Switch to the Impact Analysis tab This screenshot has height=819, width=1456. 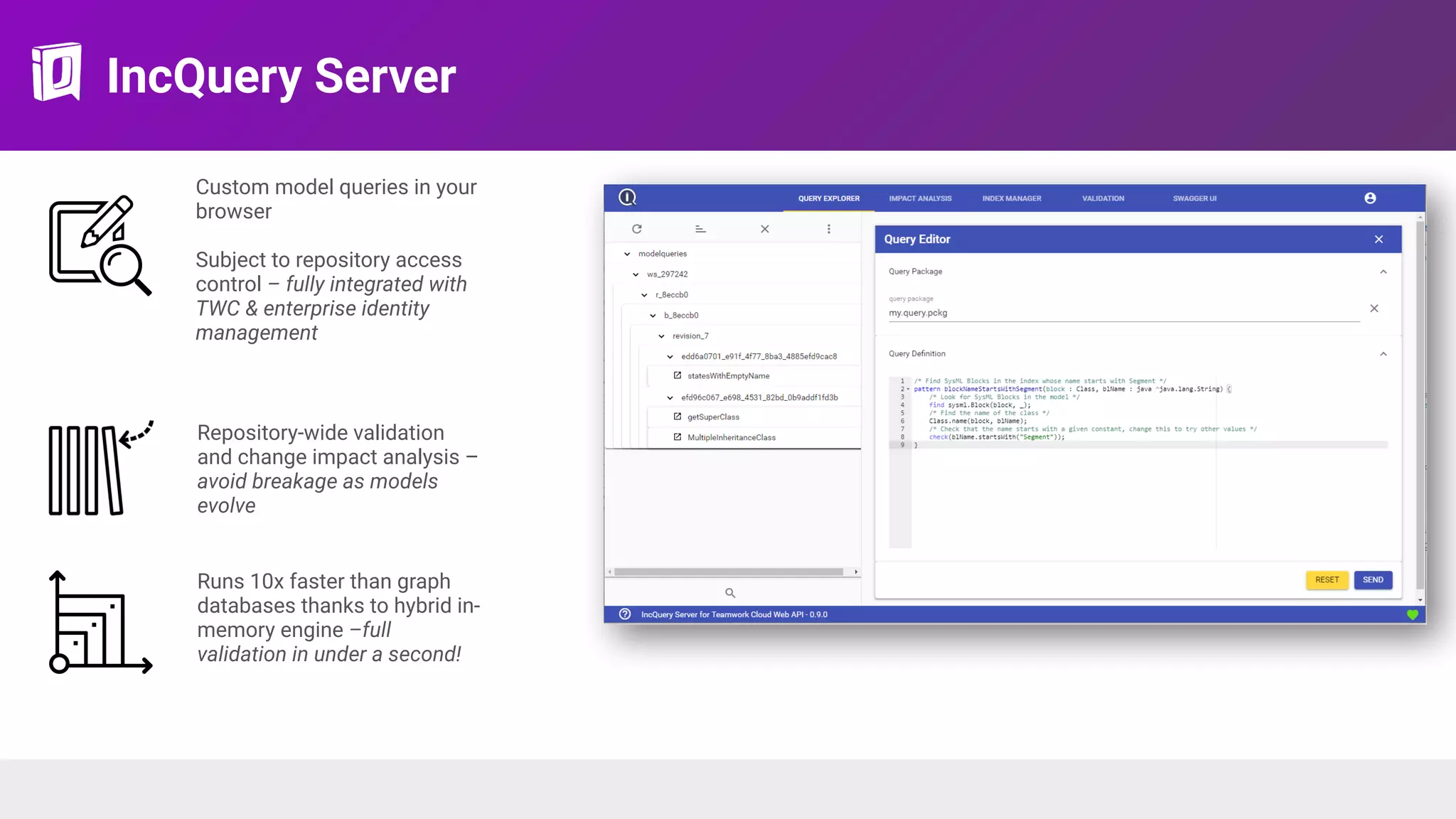click(x=920, y=198)
